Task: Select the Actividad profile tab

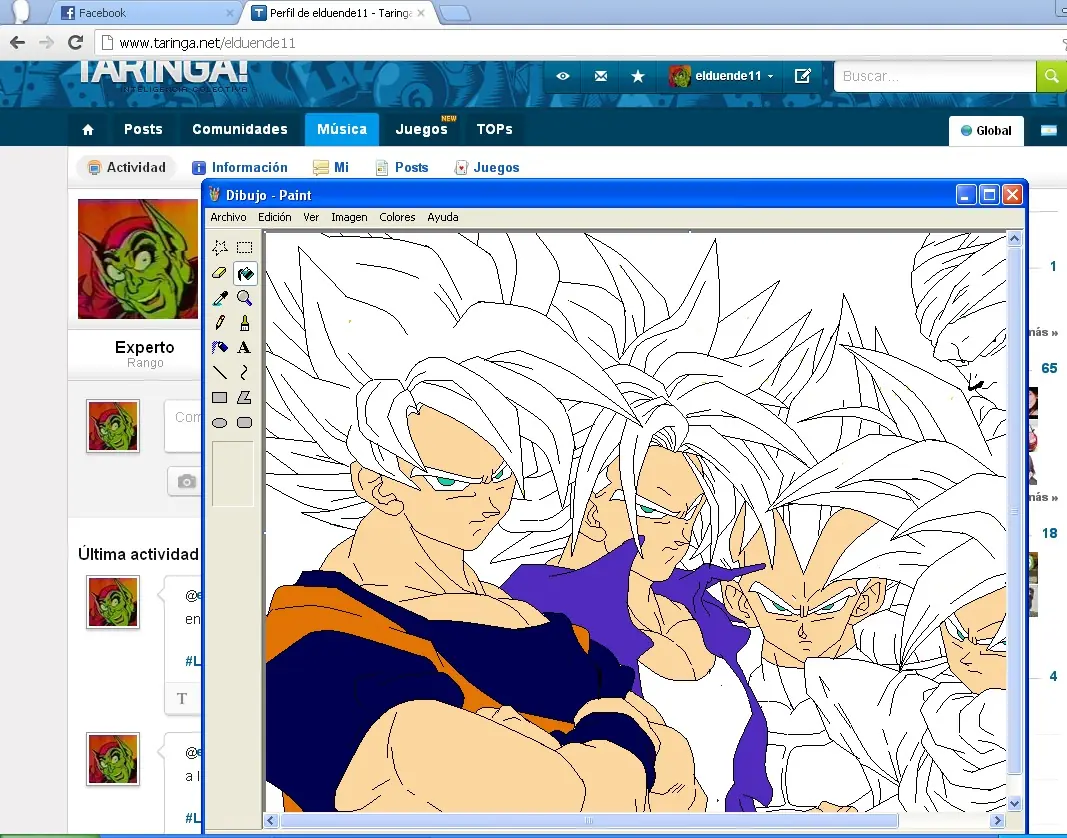Action: (x=127, y=167)
